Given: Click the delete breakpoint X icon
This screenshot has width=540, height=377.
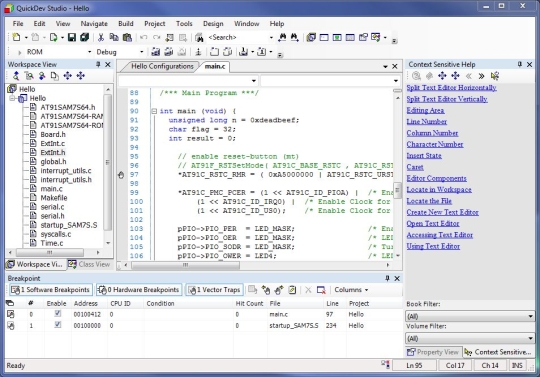Looking at the screenshot, I should click(308, 290).
